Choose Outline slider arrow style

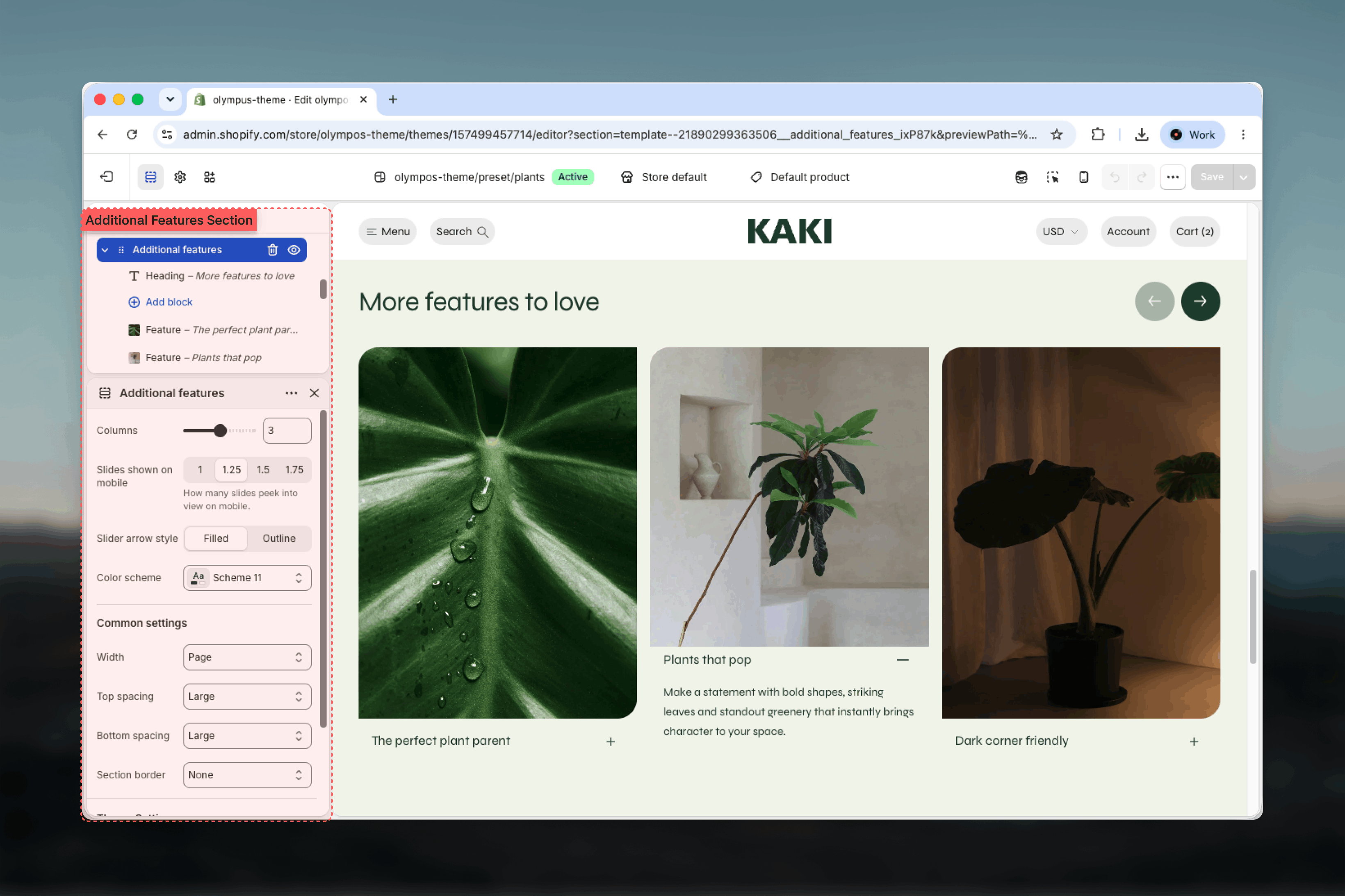pos(279,538)
